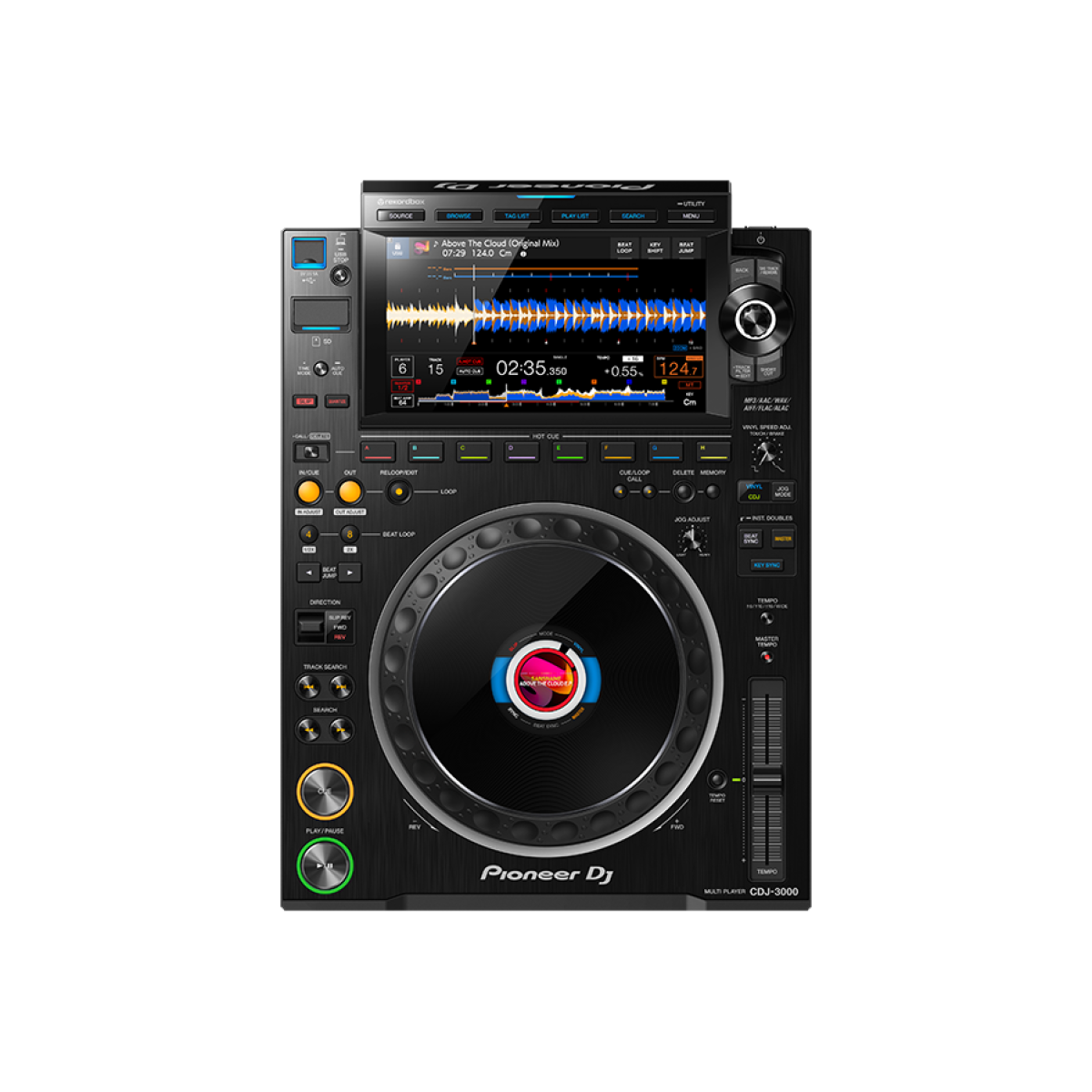
Task: Tap the MEMORY cue button
Action: 713,492
